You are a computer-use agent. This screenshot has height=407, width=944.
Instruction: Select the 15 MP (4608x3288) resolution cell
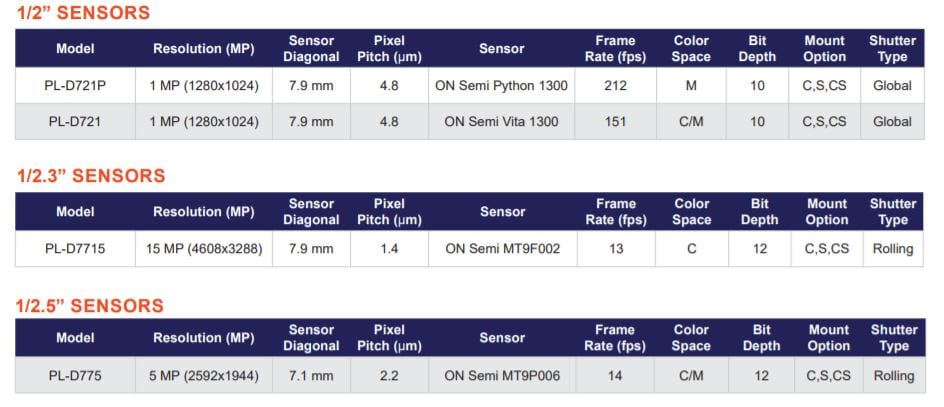click(x=204, y=249)
